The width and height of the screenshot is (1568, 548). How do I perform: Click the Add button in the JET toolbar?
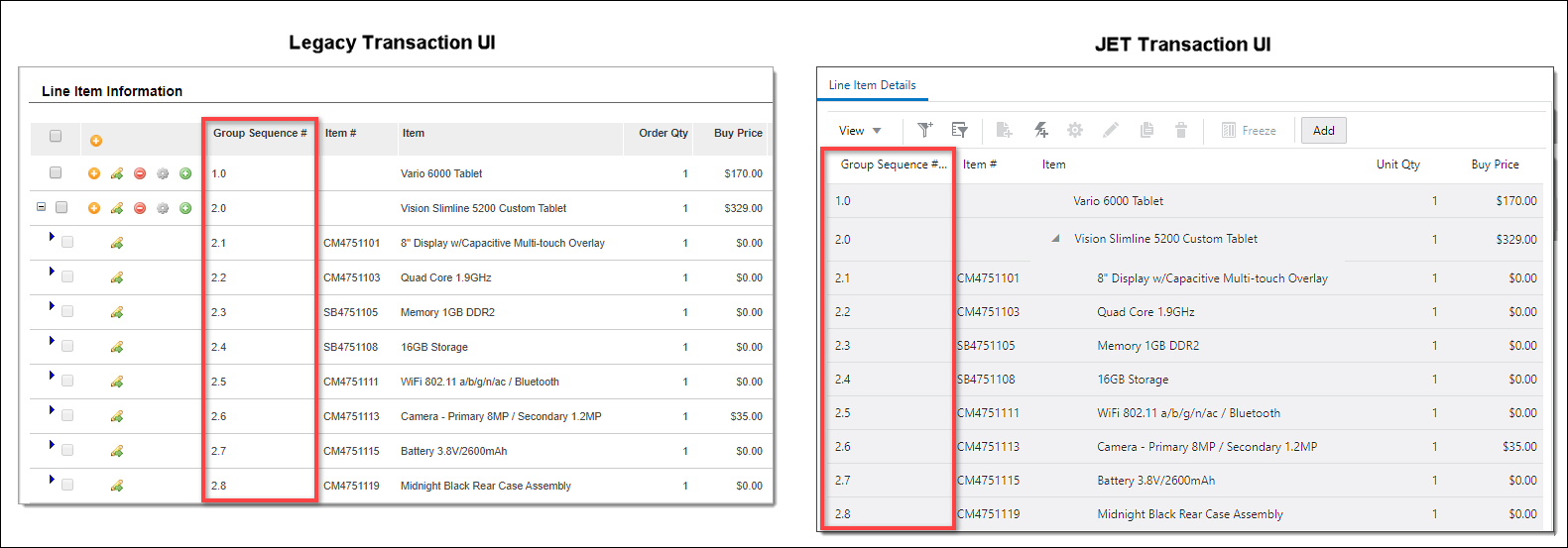(x=1324, y=130)
